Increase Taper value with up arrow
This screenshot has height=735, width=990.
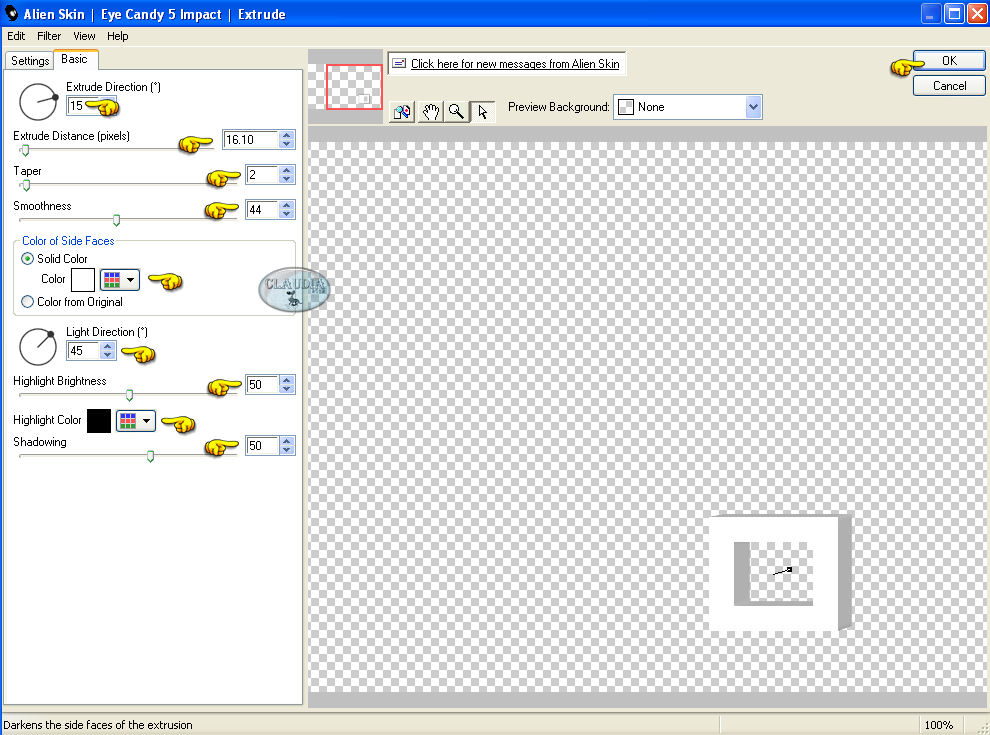coord(287,170)
